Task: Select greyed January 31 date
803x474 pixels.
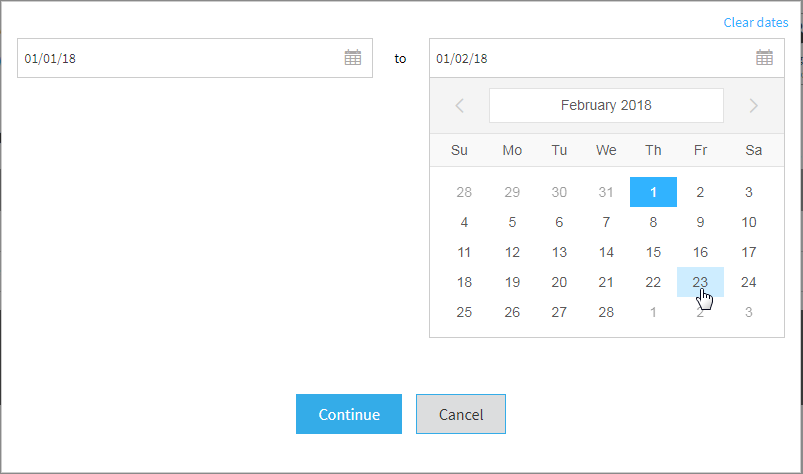Action: click(606, 192)
